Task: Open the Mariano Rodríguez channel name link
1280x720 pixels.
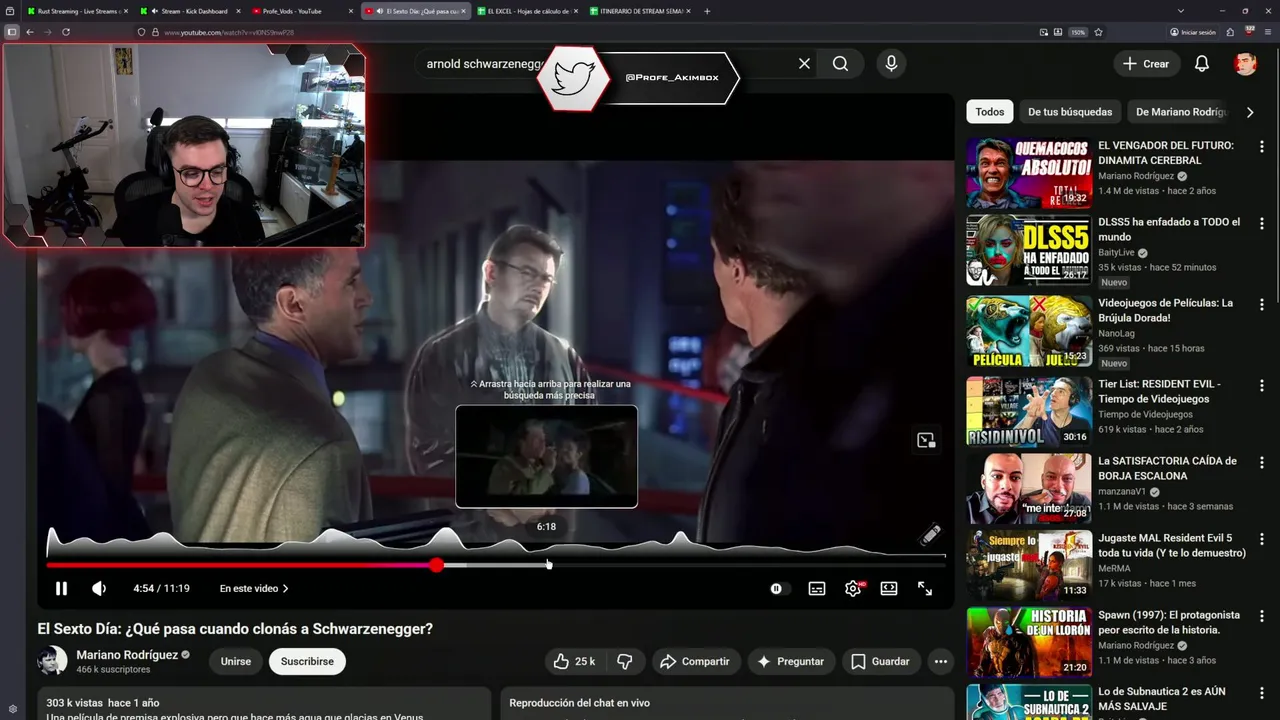Action: coord(127,655)
